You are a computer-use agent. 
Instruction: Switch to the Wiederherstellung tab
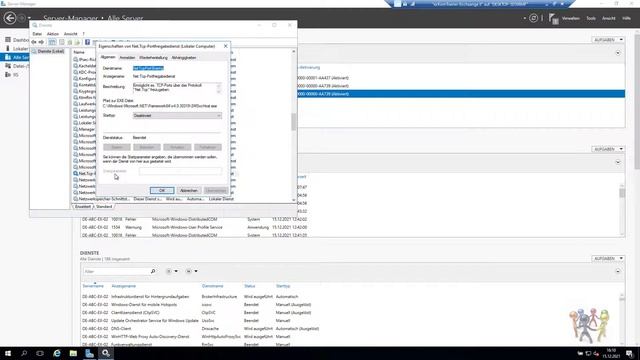tap(153, 58)
